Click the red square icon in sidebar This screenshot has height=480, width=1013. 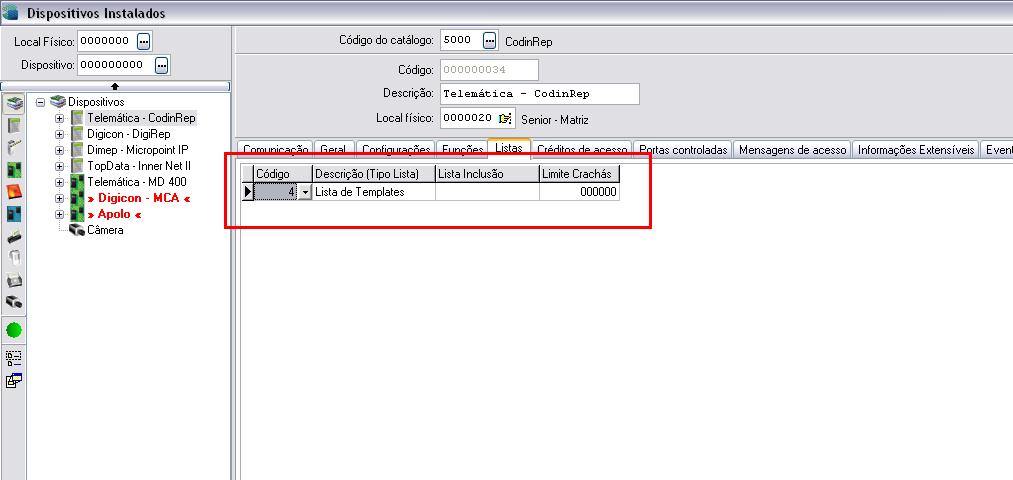[x=14, y=190]
